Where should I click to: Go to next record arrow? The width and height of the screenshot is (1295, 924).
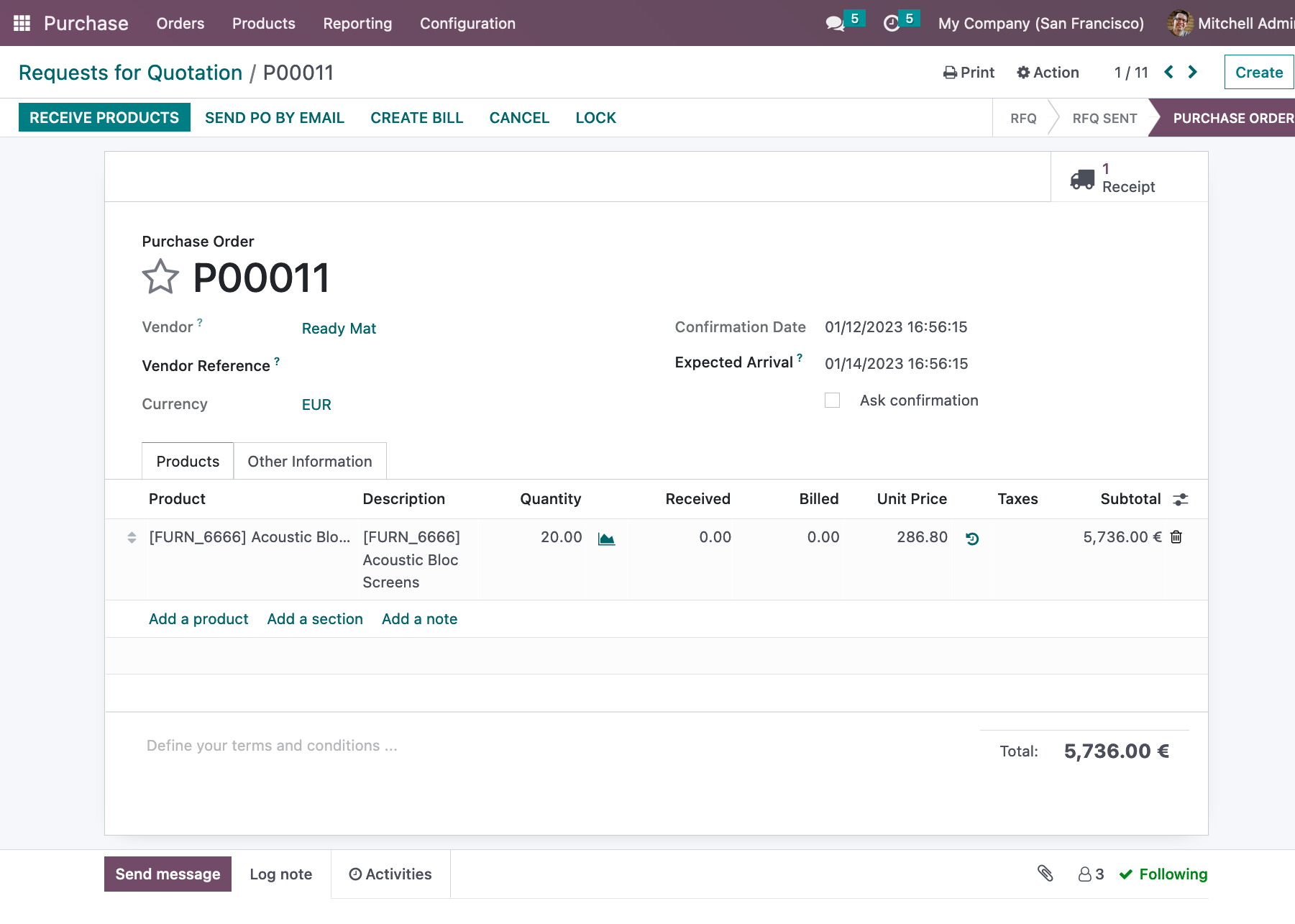1193,72
